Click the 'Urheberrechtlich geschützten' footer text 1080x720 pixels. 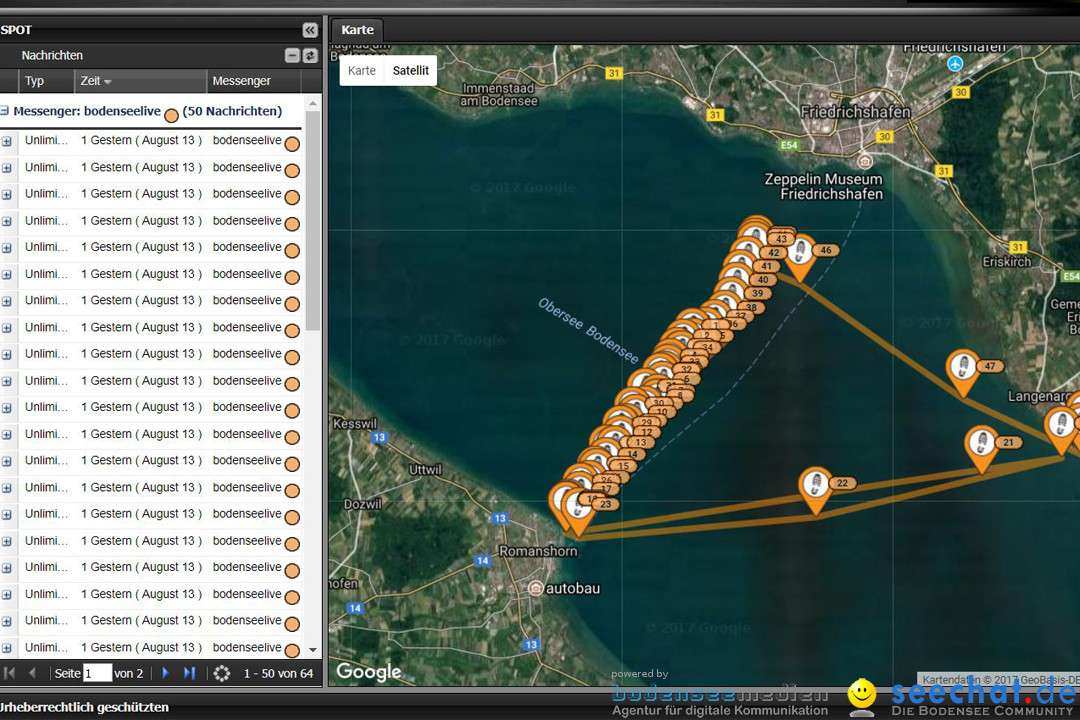tap(84, 707)
